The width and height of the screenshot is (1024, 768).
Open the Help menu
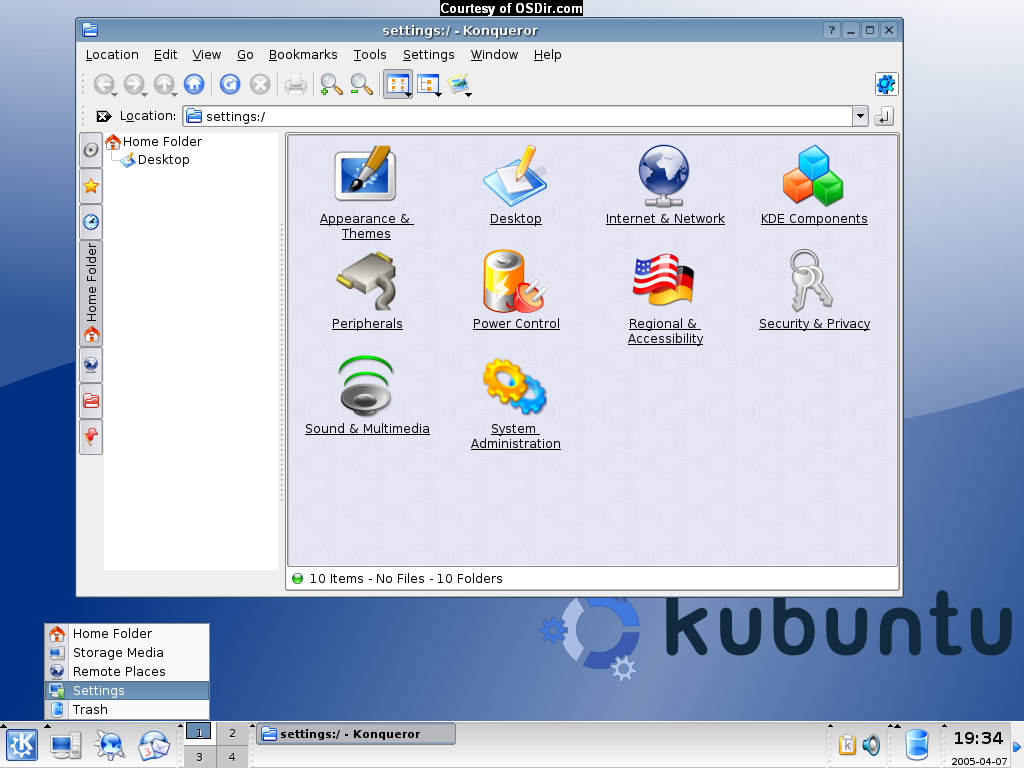[x=547, y=55]
